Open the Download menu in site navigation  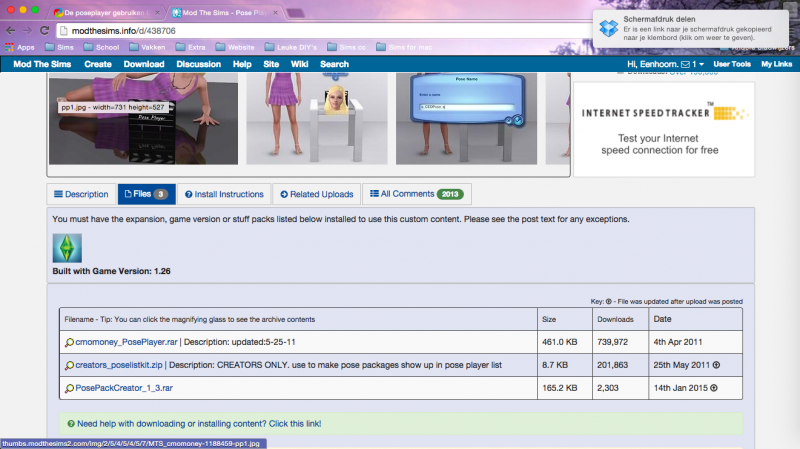(143, 64)
